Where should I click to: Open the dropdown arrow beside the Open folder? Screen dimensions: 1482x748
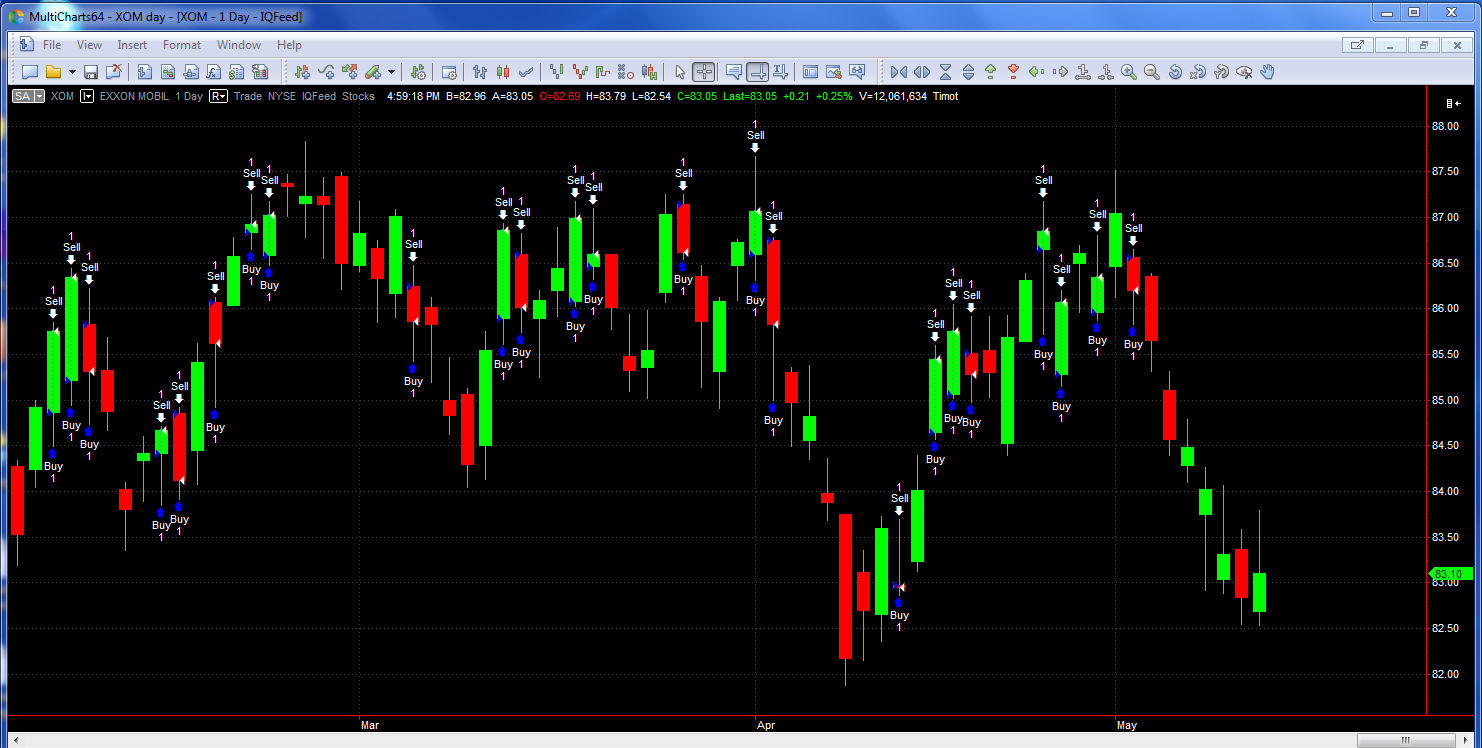point(72,72)
